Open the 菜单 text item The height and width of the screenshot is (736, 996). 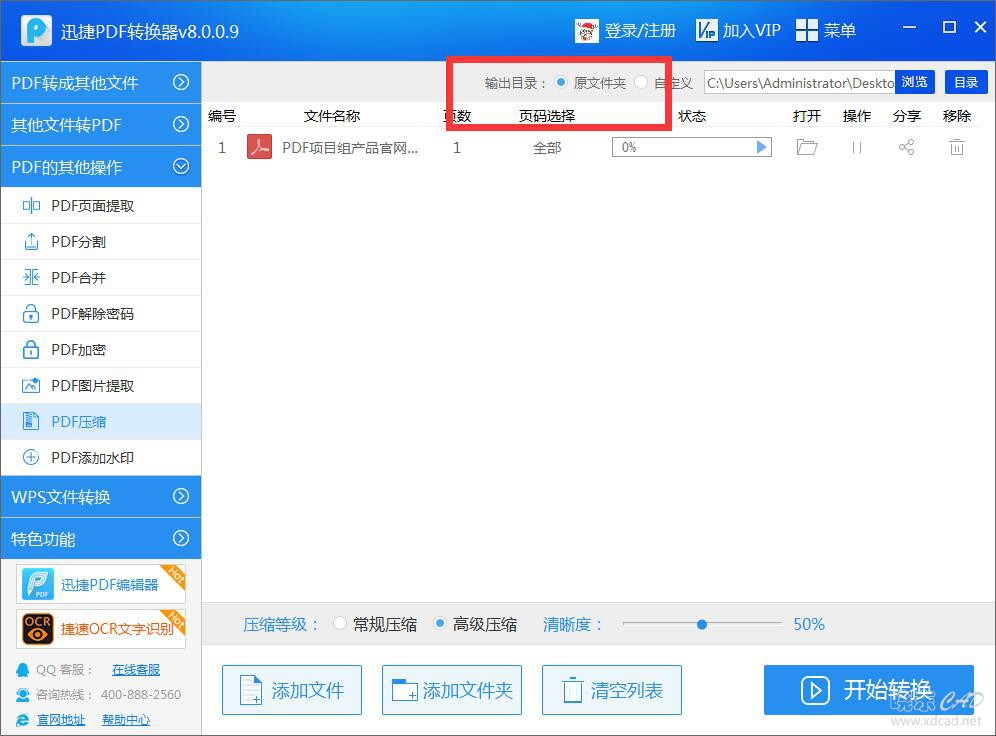pos(839,30)
